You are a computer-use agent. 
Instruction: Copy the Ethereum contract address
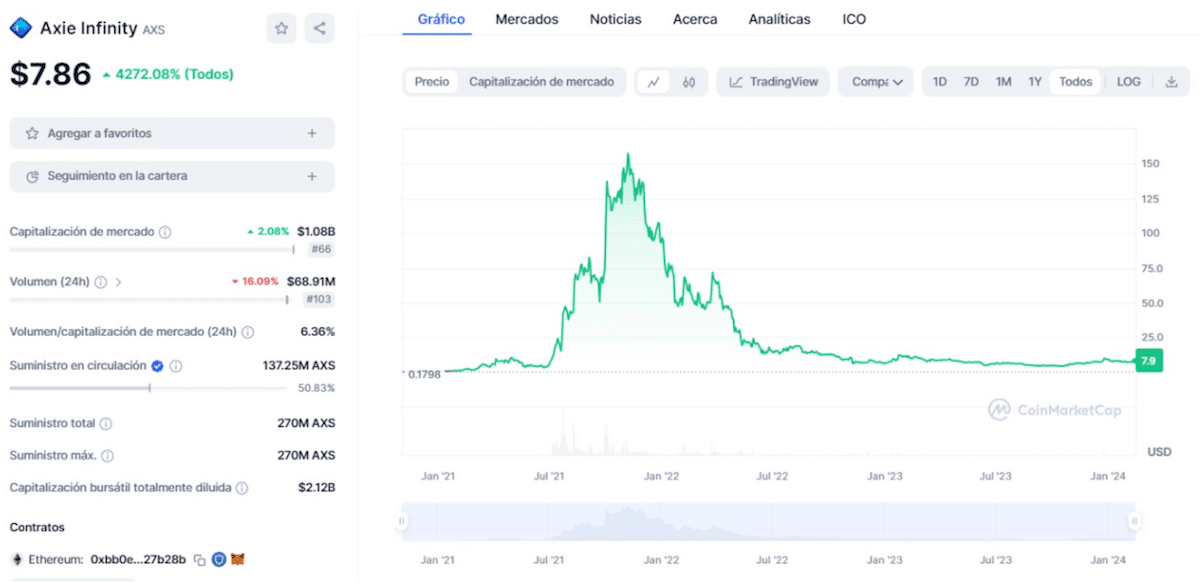click(199, 560)
